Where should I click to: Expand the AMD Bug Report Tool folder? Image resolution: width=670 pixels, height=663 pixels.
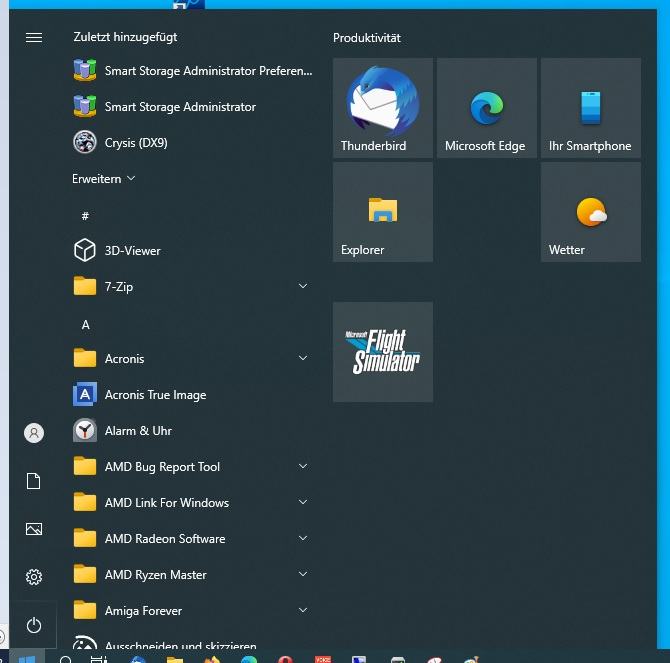pyautogui.click(x=193, y=466)
